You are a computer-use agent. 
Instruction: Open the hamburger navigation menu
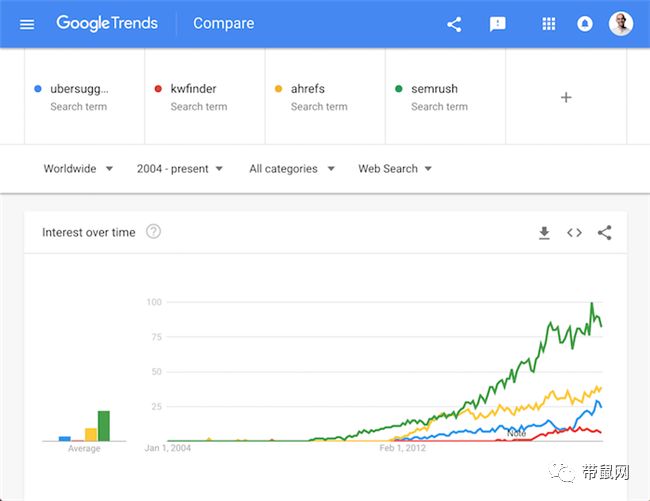point(27,24)
